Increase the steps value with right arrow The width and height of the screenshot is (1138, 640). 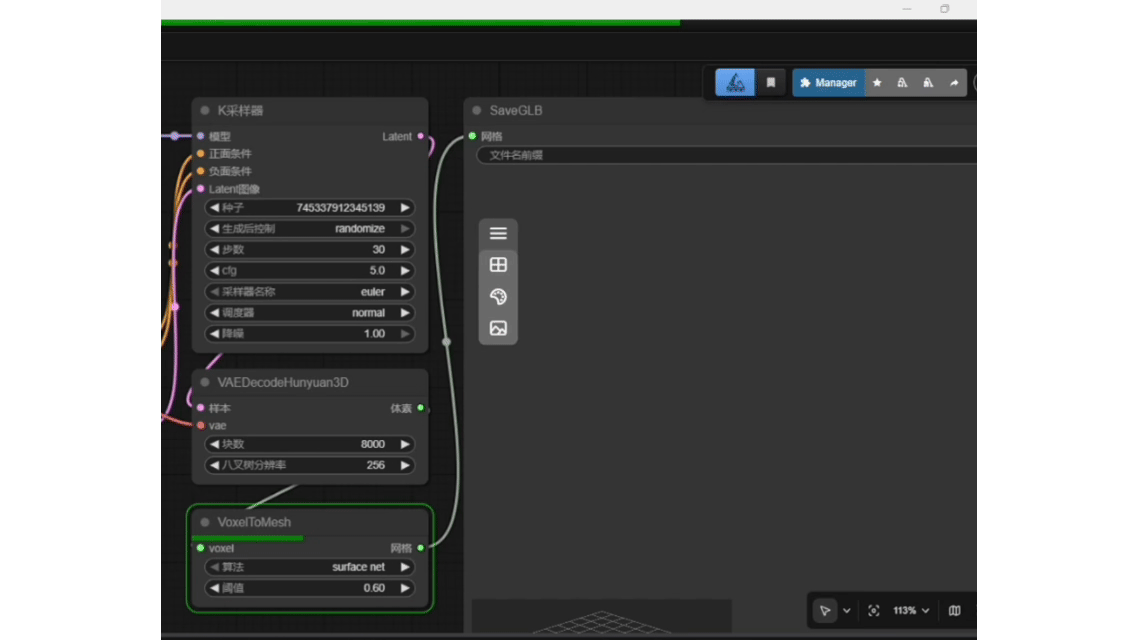coord(405,250)
